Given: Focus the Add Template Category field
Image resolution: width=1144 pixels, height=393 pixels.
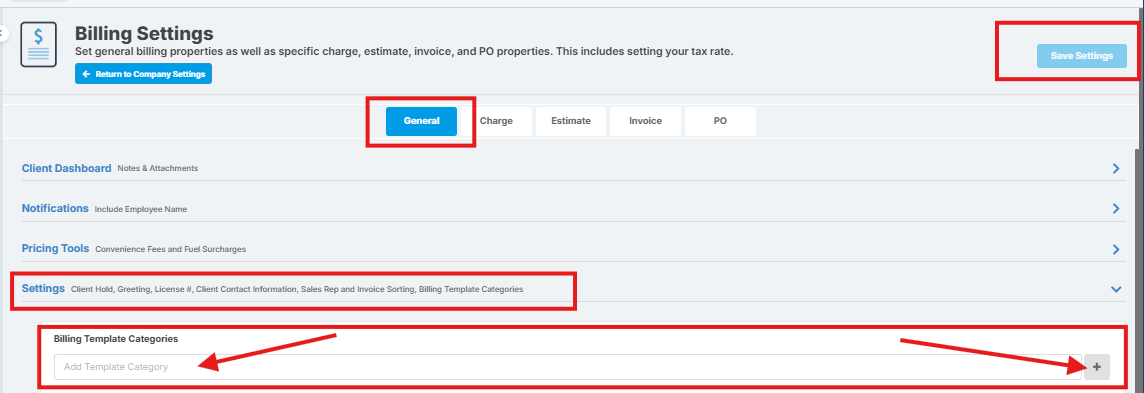Looking at the screenshot, I should [x=568, y=367].
